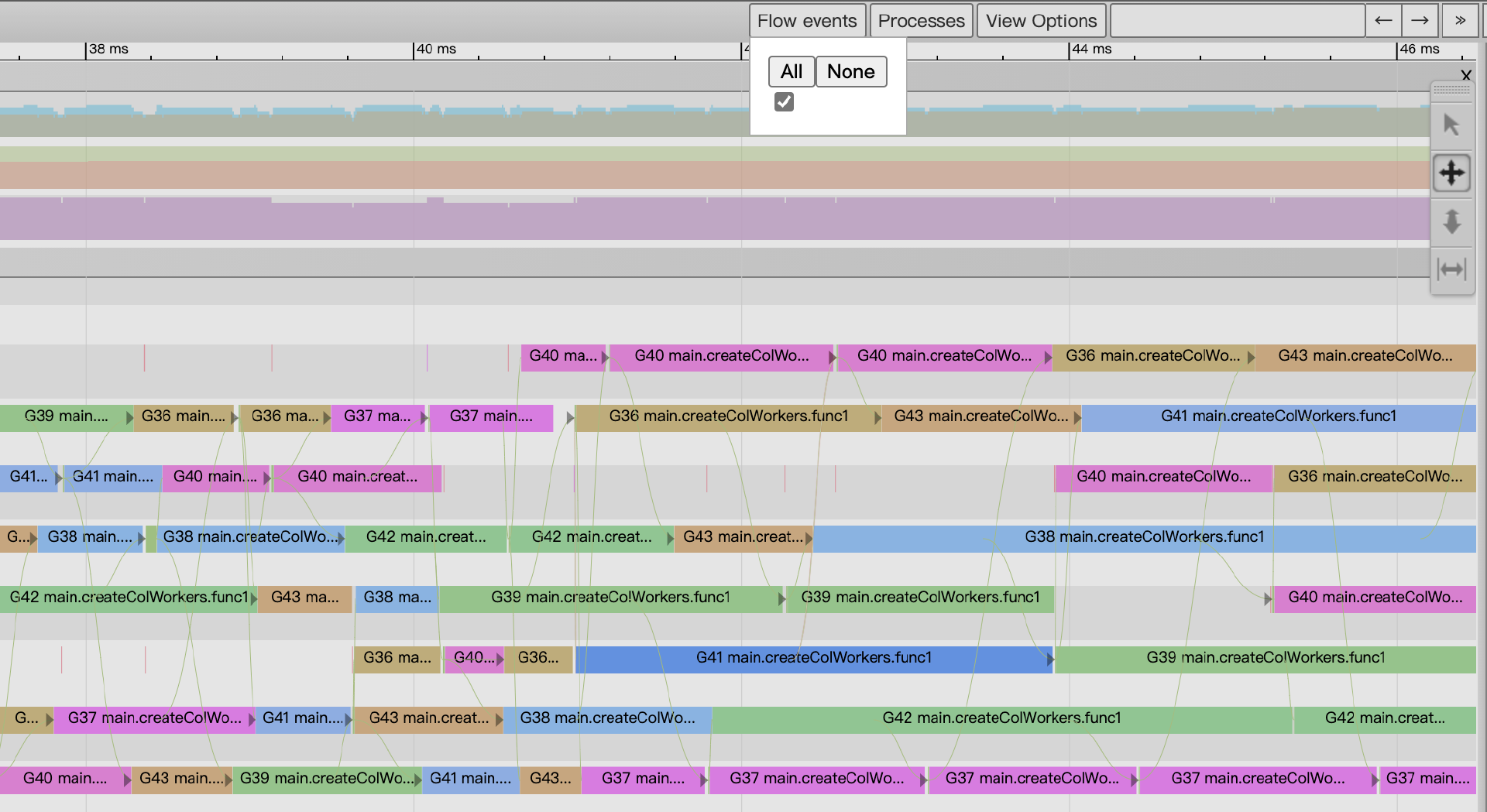Expand the View Options menu
Image resolution: width=1487 pixels, height=812 pixels.
[1041, 21]
